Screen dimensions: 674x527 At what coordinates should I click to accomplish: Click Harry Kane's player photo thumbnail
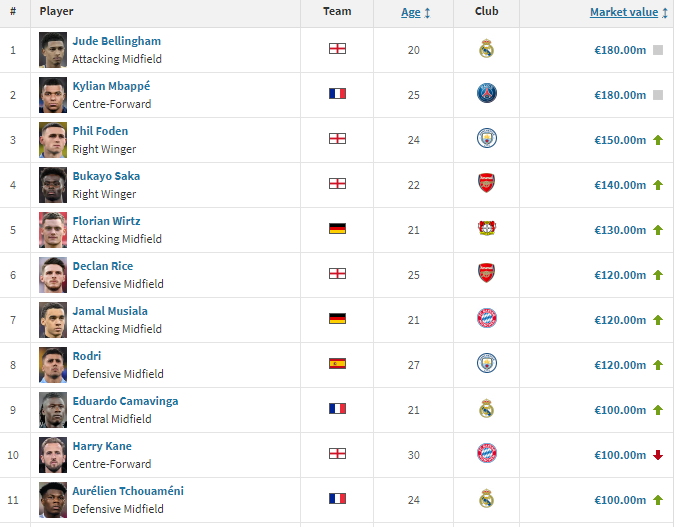pos(53,454)
